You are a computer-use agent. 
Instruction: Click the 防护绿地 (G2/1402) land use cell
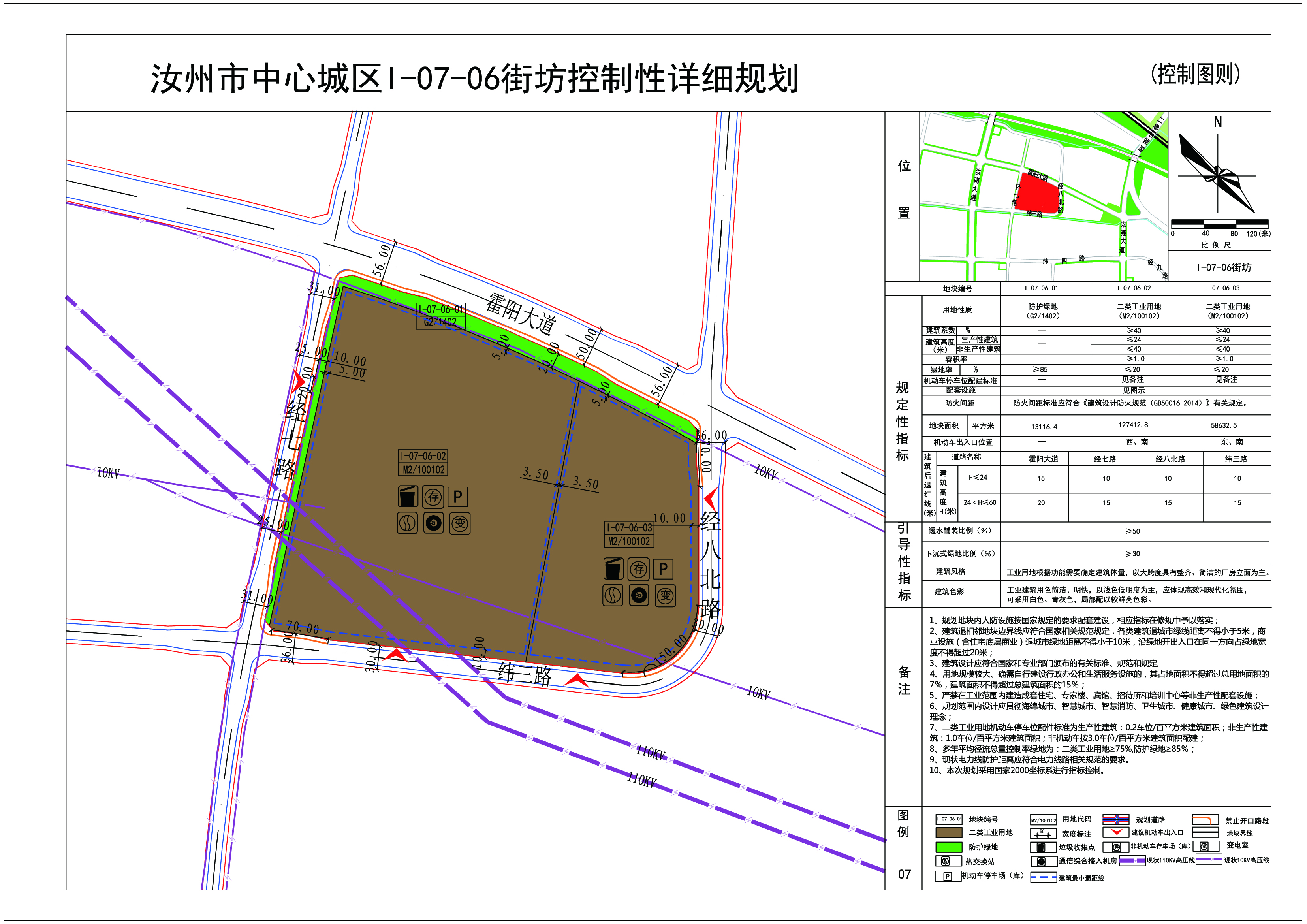pyautogui.click(x=1046, y=311)
